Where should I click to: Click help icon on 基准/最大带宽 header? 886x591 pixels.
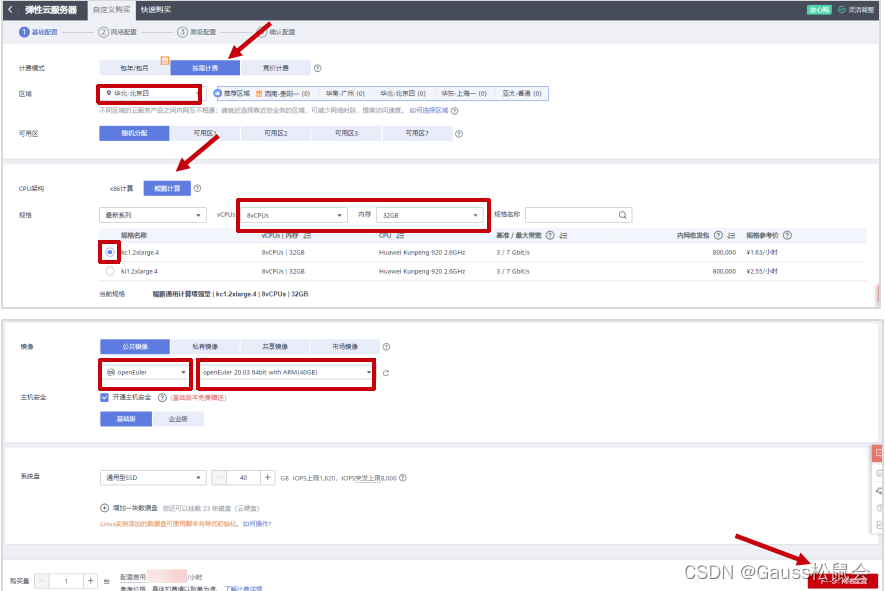550,235
